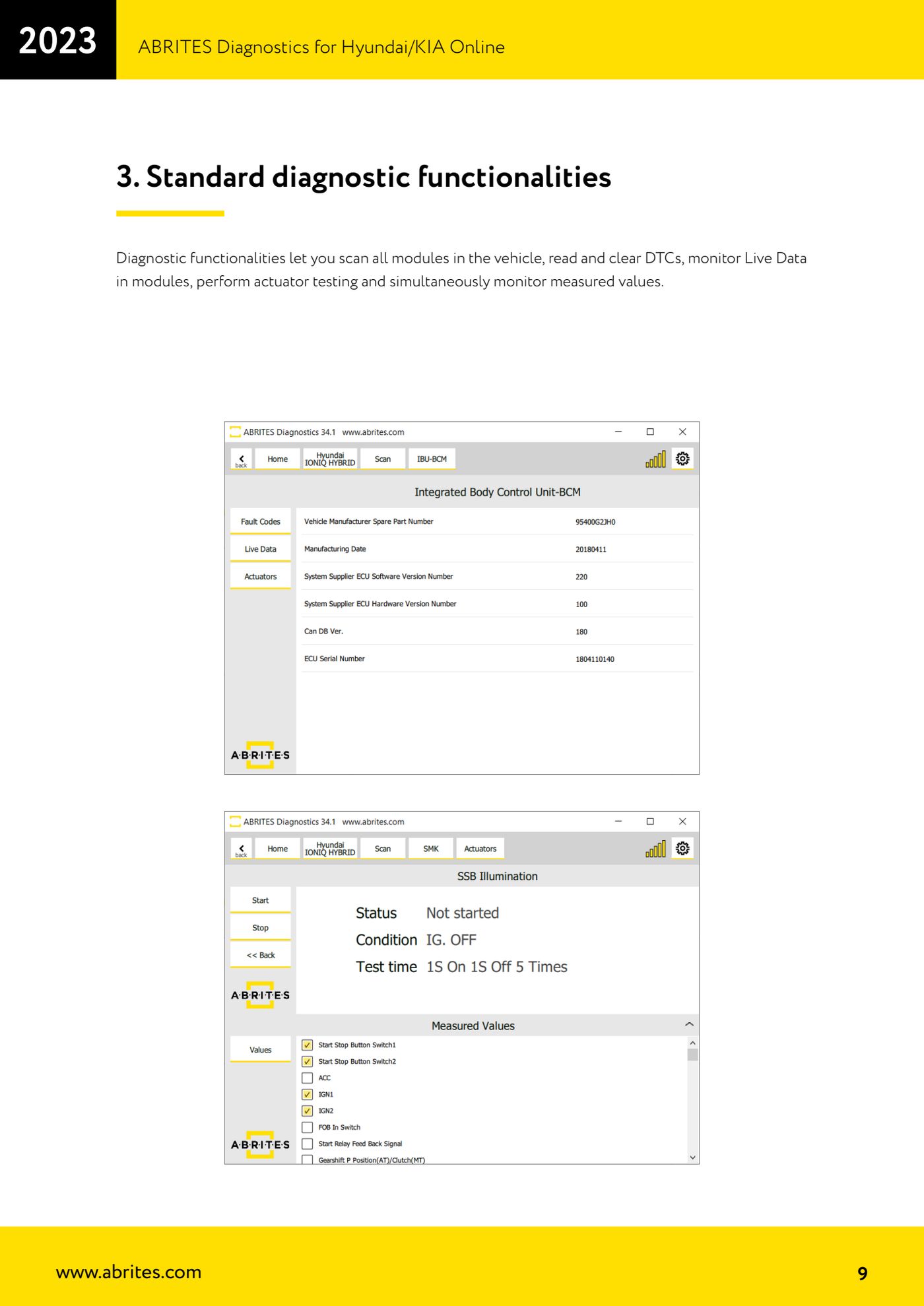This screenshot has height=1306, width=924.
Task: Minimize the Integrated Body Control Unit window
Action: (x=618, y=432)
